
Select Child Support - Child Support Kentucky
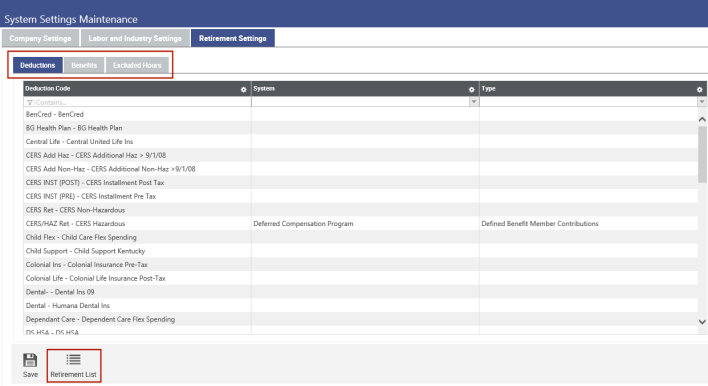(x=361, y=251)
